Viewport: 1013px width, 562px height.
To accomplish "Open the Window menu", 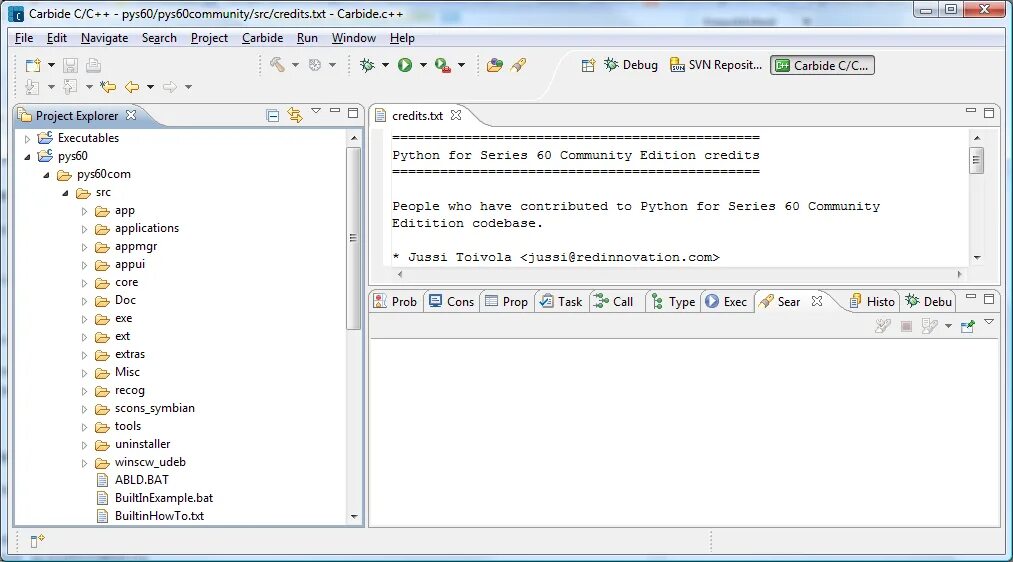I will click(353, 38).
